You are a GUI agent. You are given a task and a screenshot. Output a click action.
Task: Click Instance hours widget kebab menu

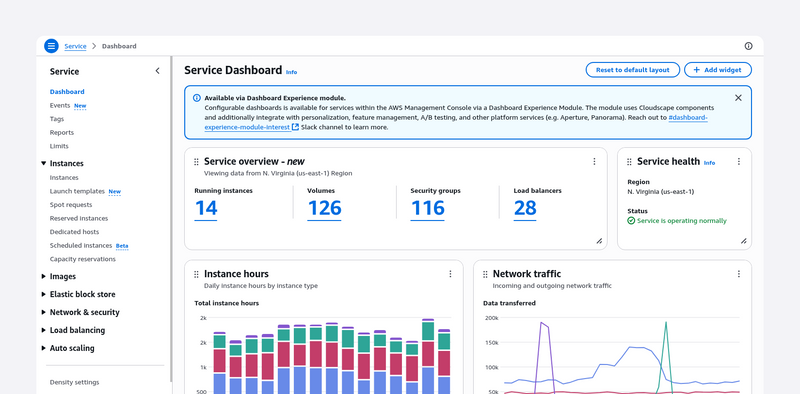[x=450, y=274]
